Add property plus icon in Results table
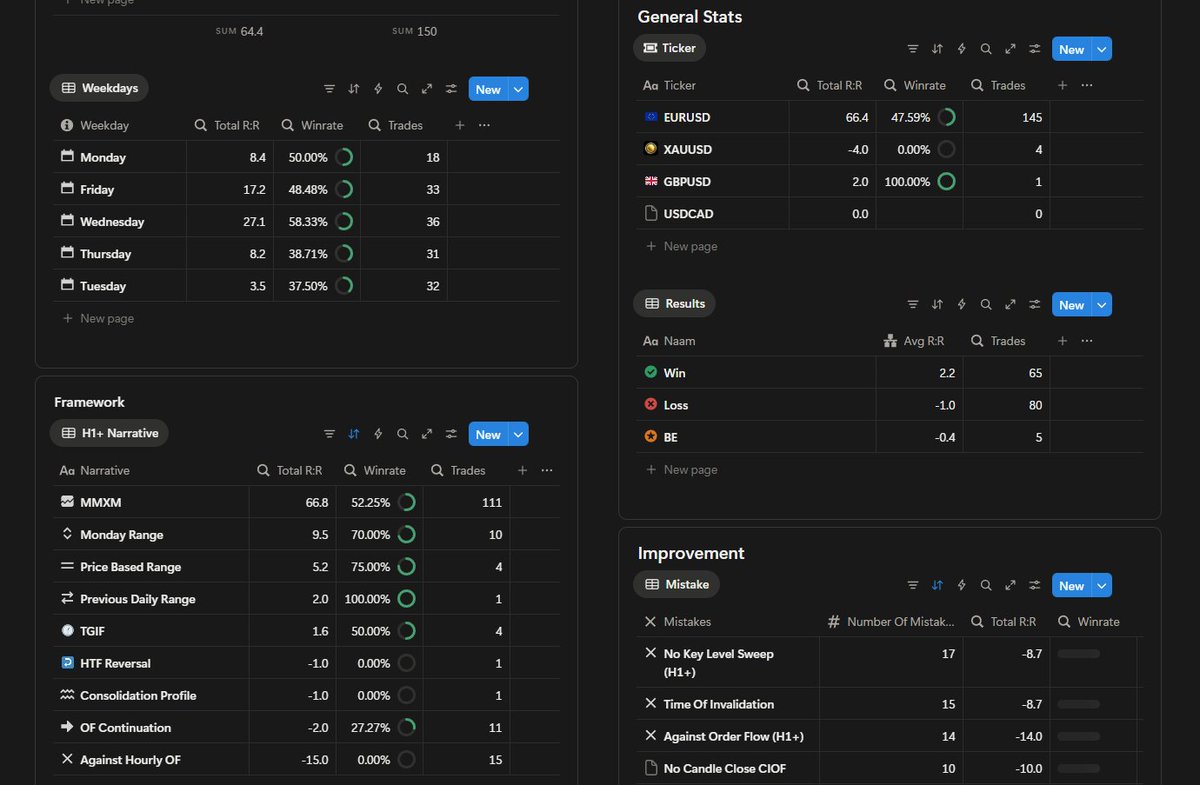This screenshot has height=785, width=1200. pyautogui.click(x=1063, y=340)
